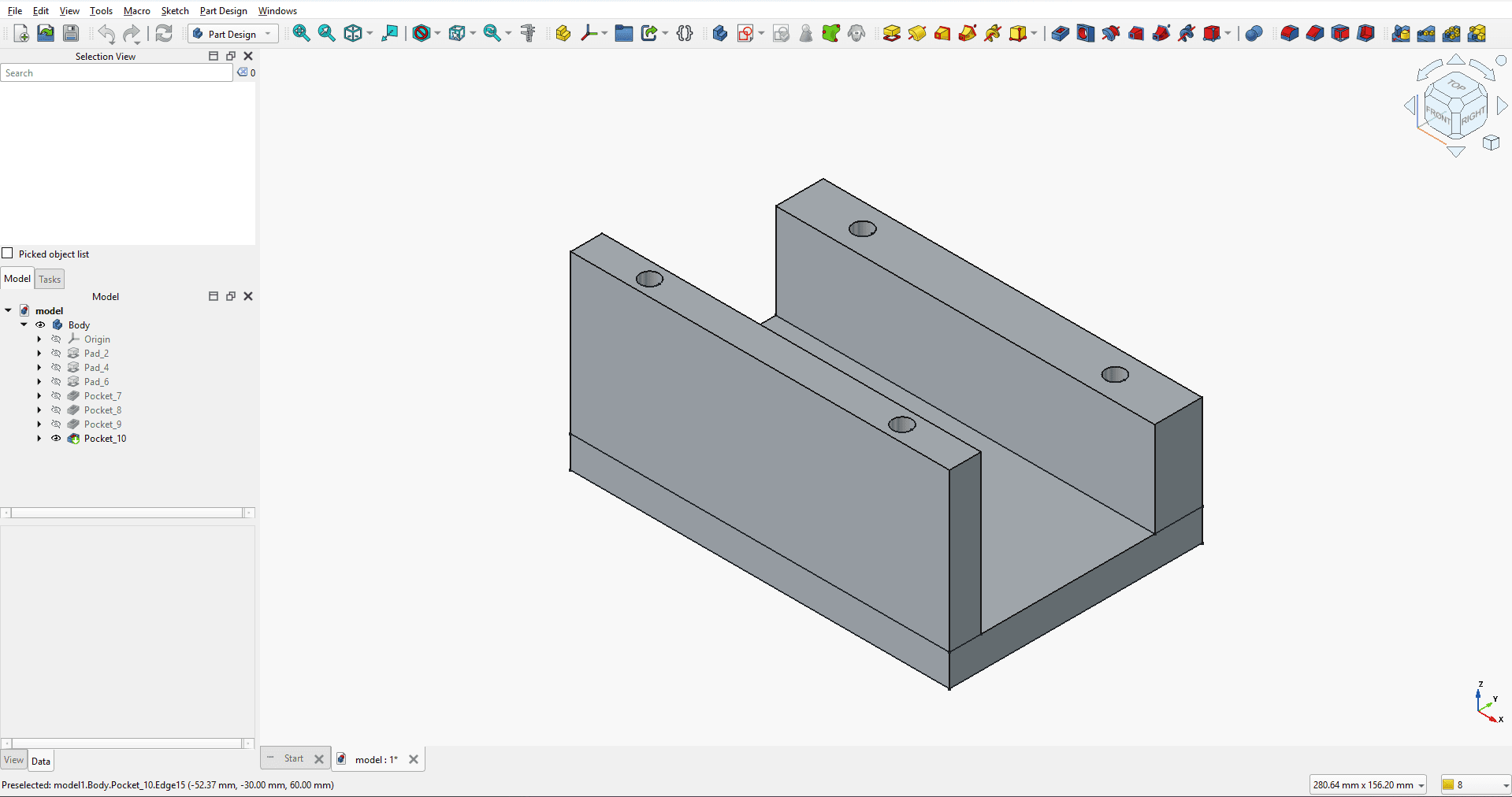Create a new document
Screen dimensions: 1512x797
[21, 33]
